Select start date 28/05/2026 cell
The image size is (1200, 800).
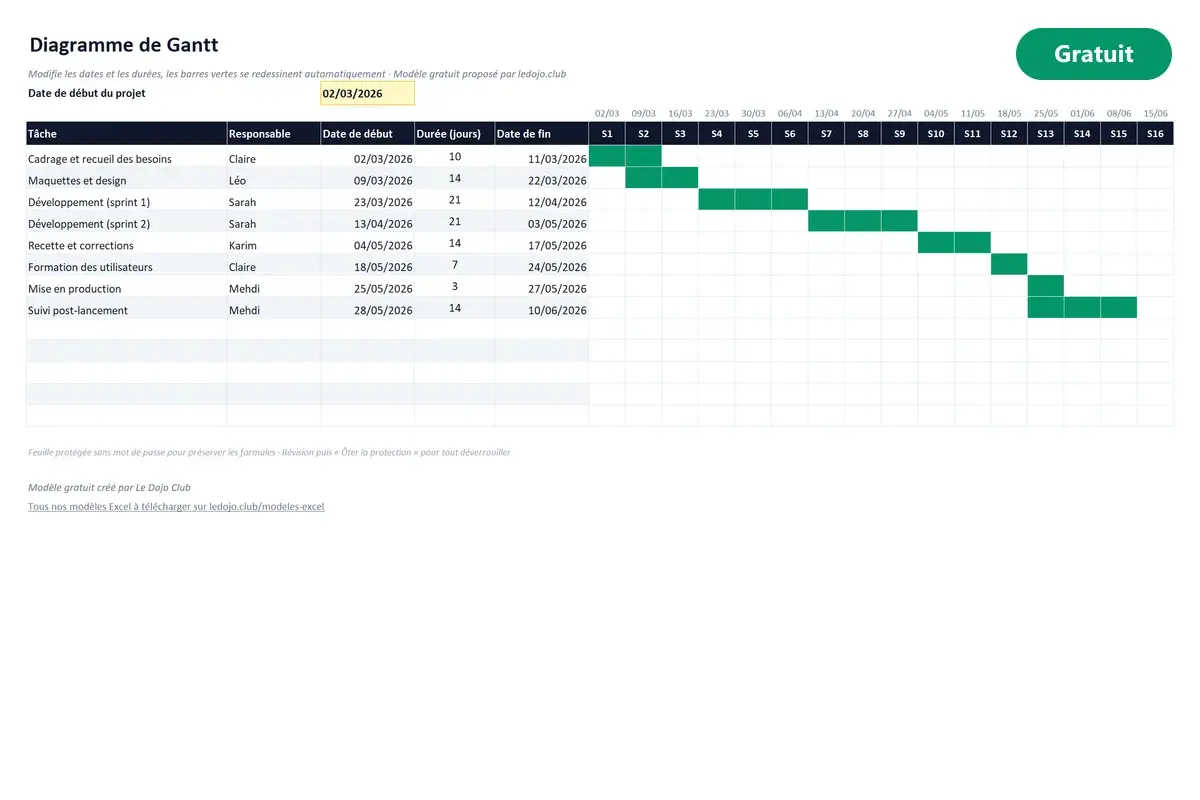point(367,310)
